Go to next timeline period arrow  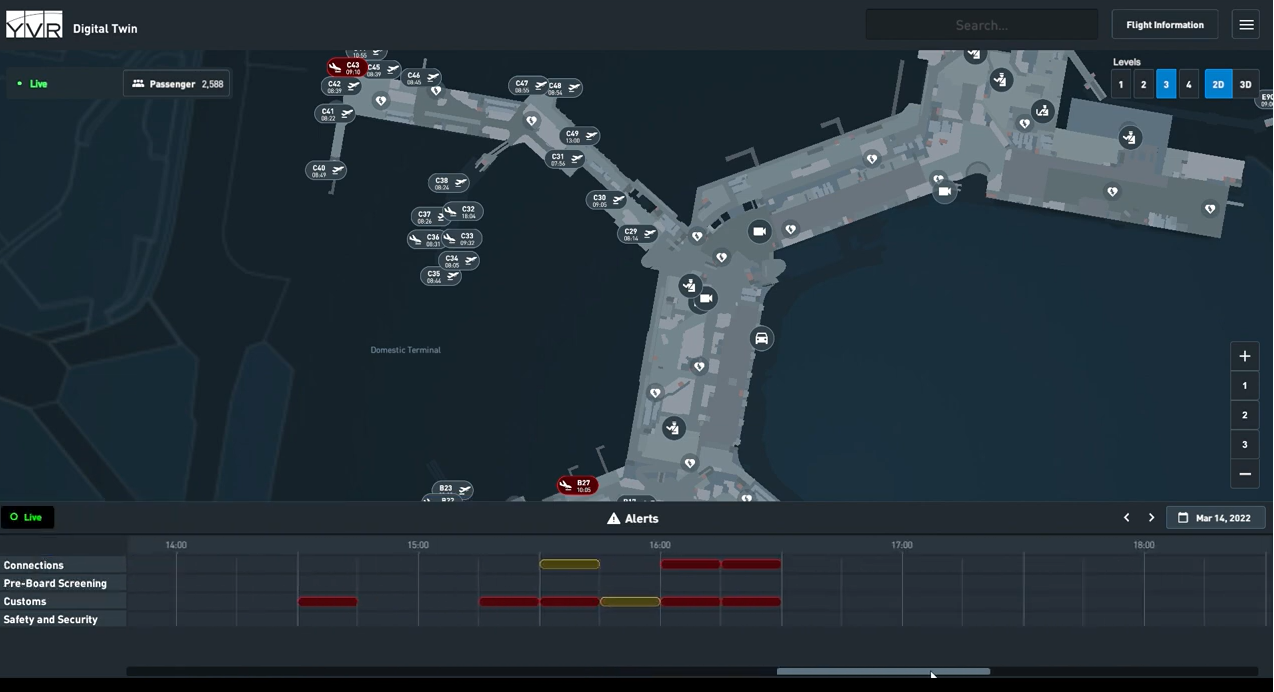(x=1151, y=518)
